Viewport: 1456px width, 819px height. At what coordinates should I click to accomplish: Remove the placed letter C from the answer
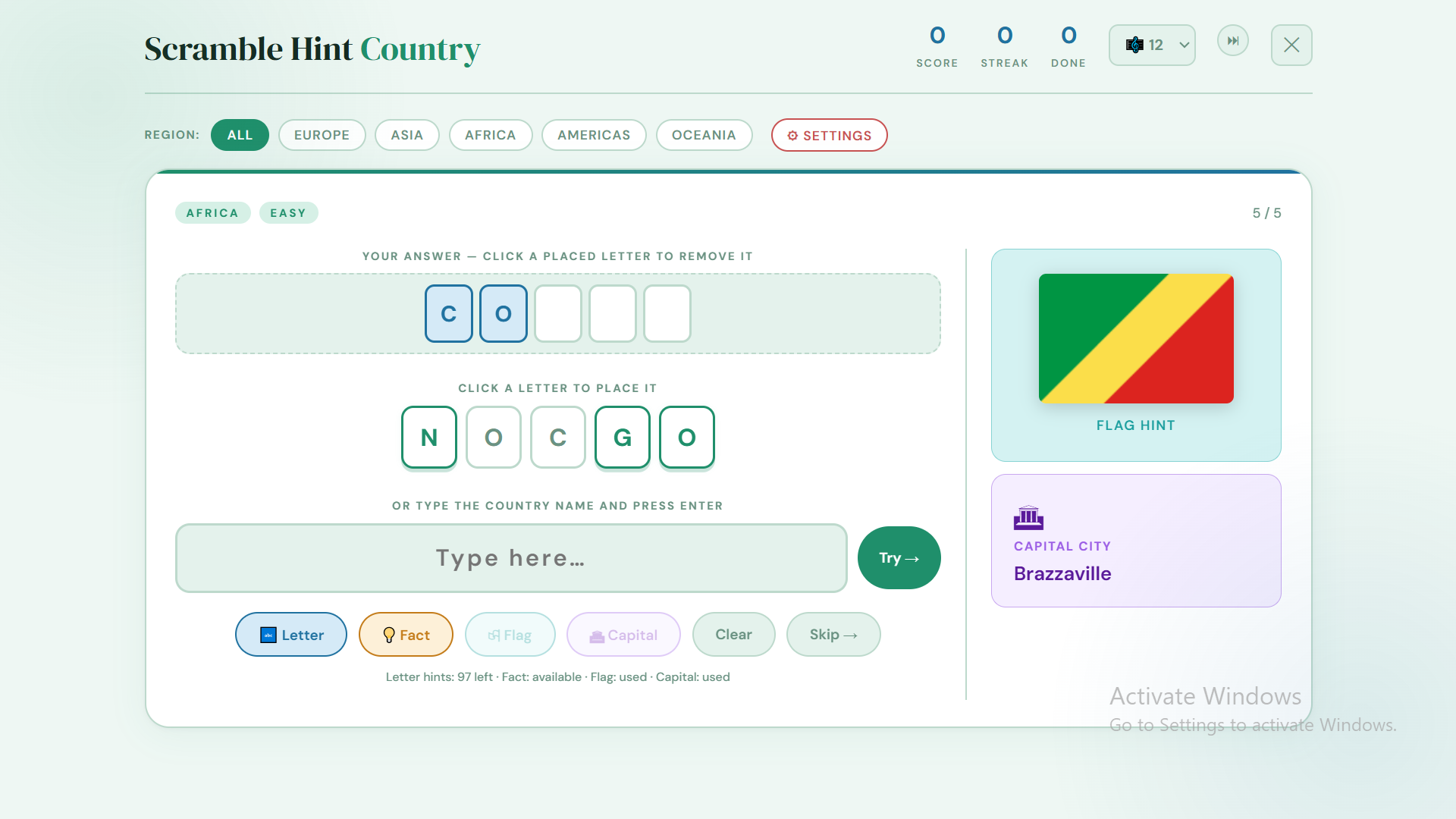click(x=449, y=313)
